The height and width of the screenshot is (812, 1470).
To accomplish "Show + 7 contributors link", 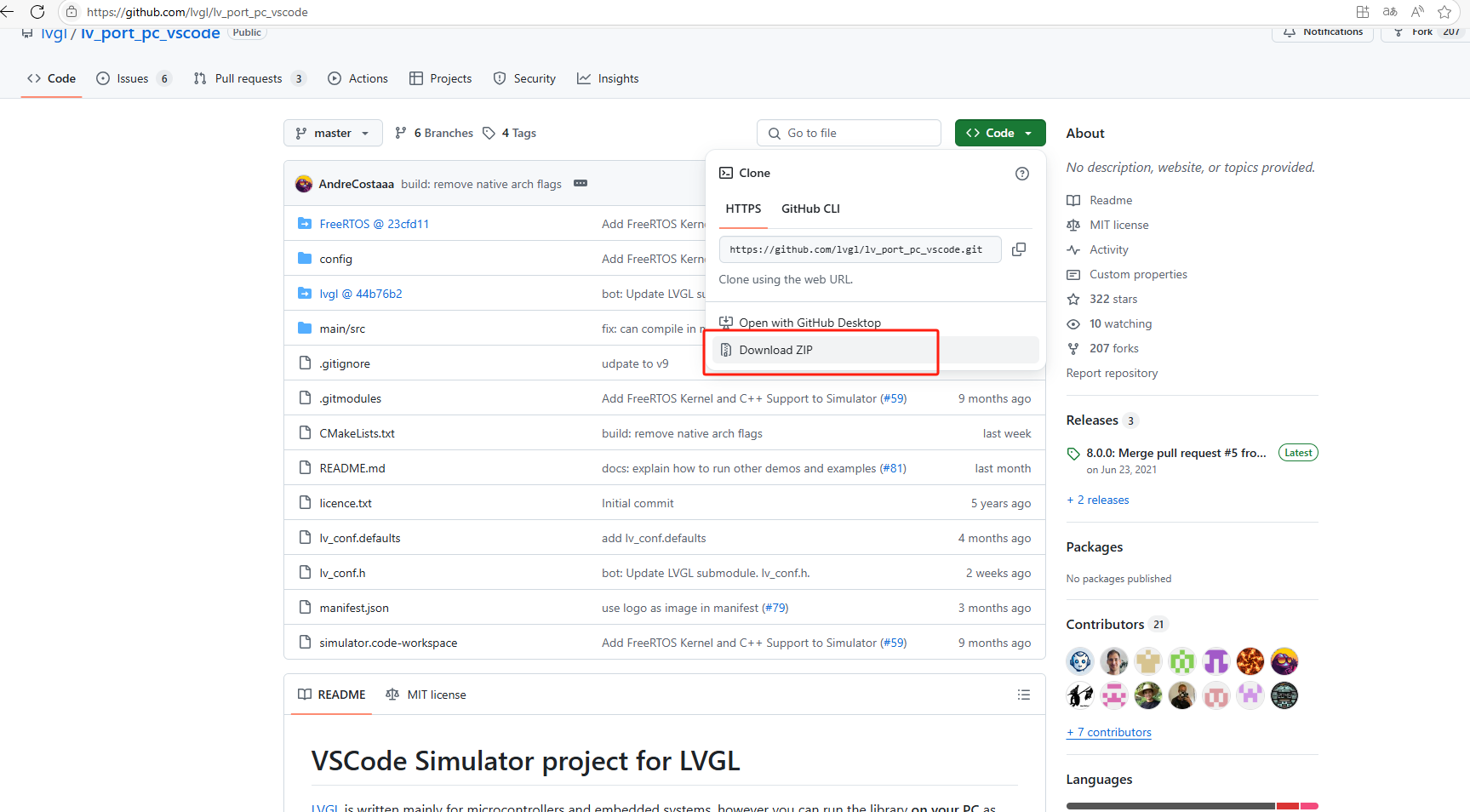I will click(1109, 732).
